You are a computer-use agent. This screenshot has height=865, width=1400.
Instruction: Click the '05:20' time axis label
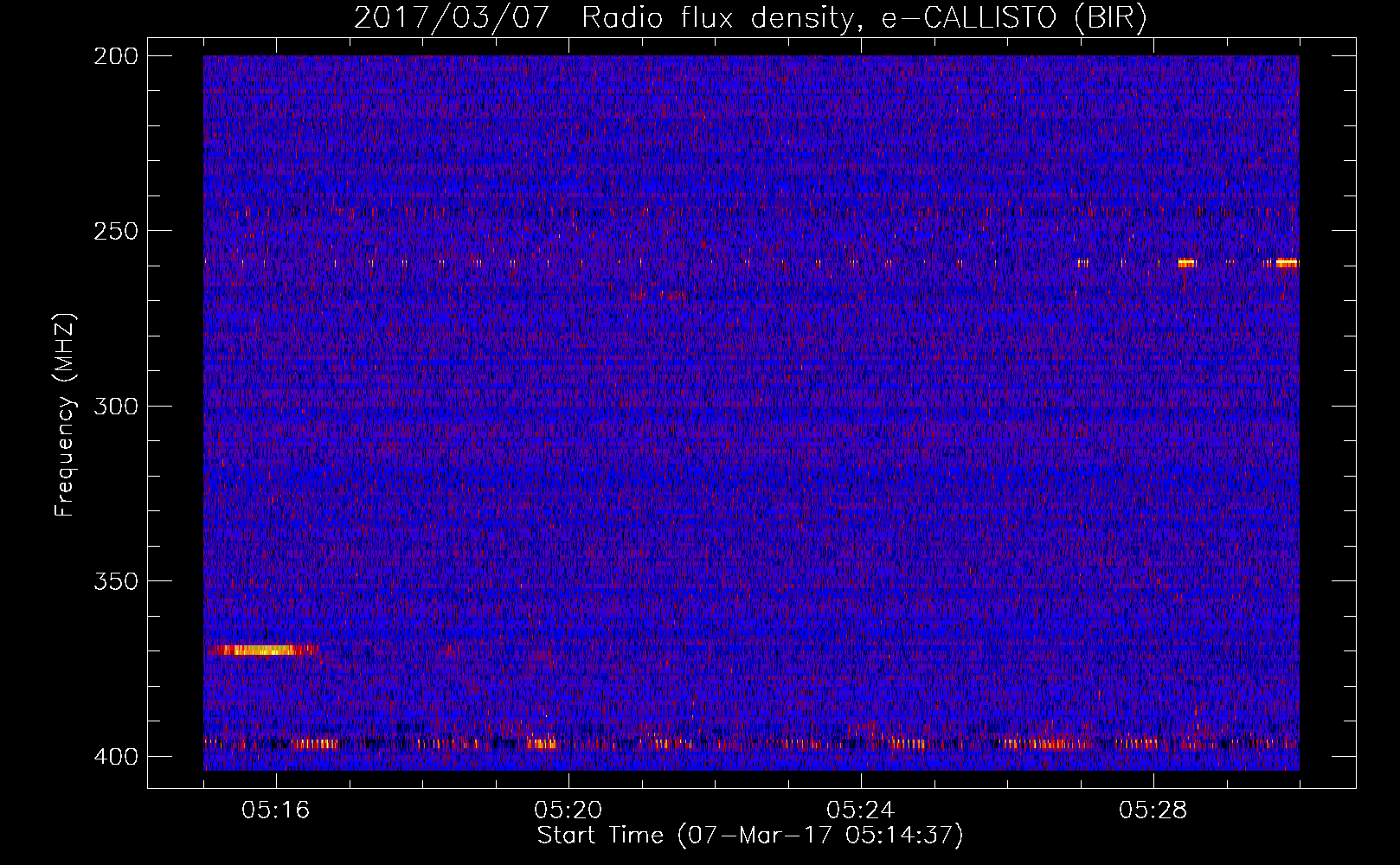tap(568, 811)
